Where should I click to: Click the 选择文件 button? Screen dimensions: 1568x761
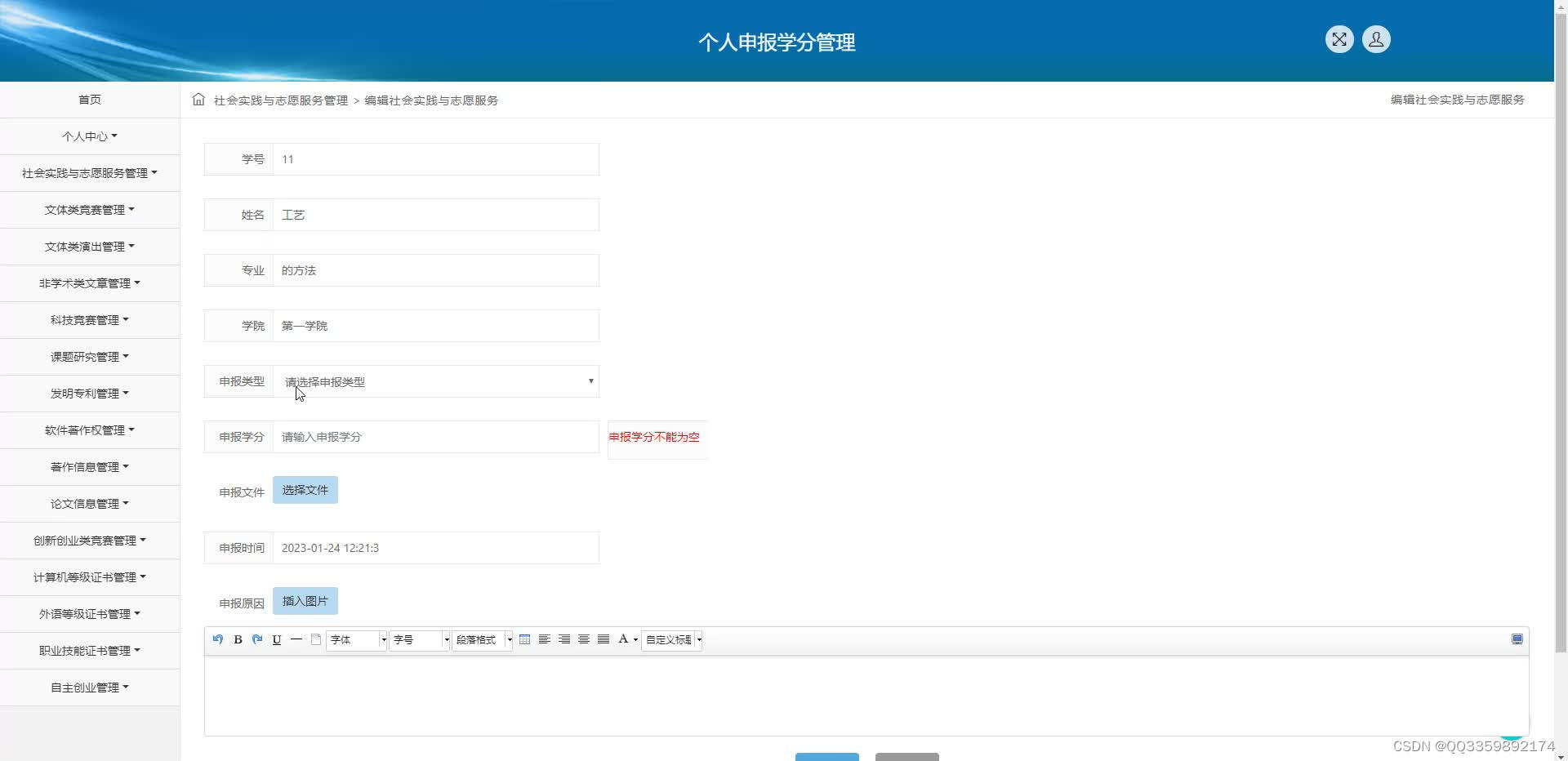[x=305, y=490]
